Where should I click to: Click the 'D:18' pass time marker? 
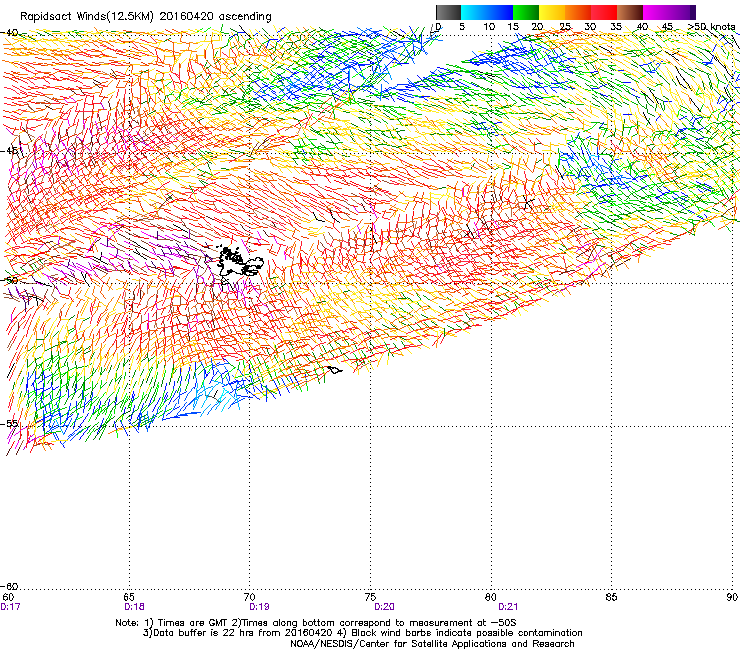(134, 607)
